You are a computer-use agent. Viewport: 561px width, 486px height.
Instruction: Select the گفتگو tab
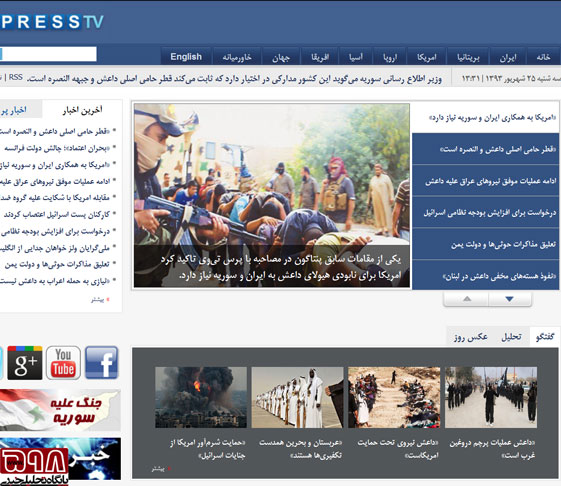click(x=545, y=336)
